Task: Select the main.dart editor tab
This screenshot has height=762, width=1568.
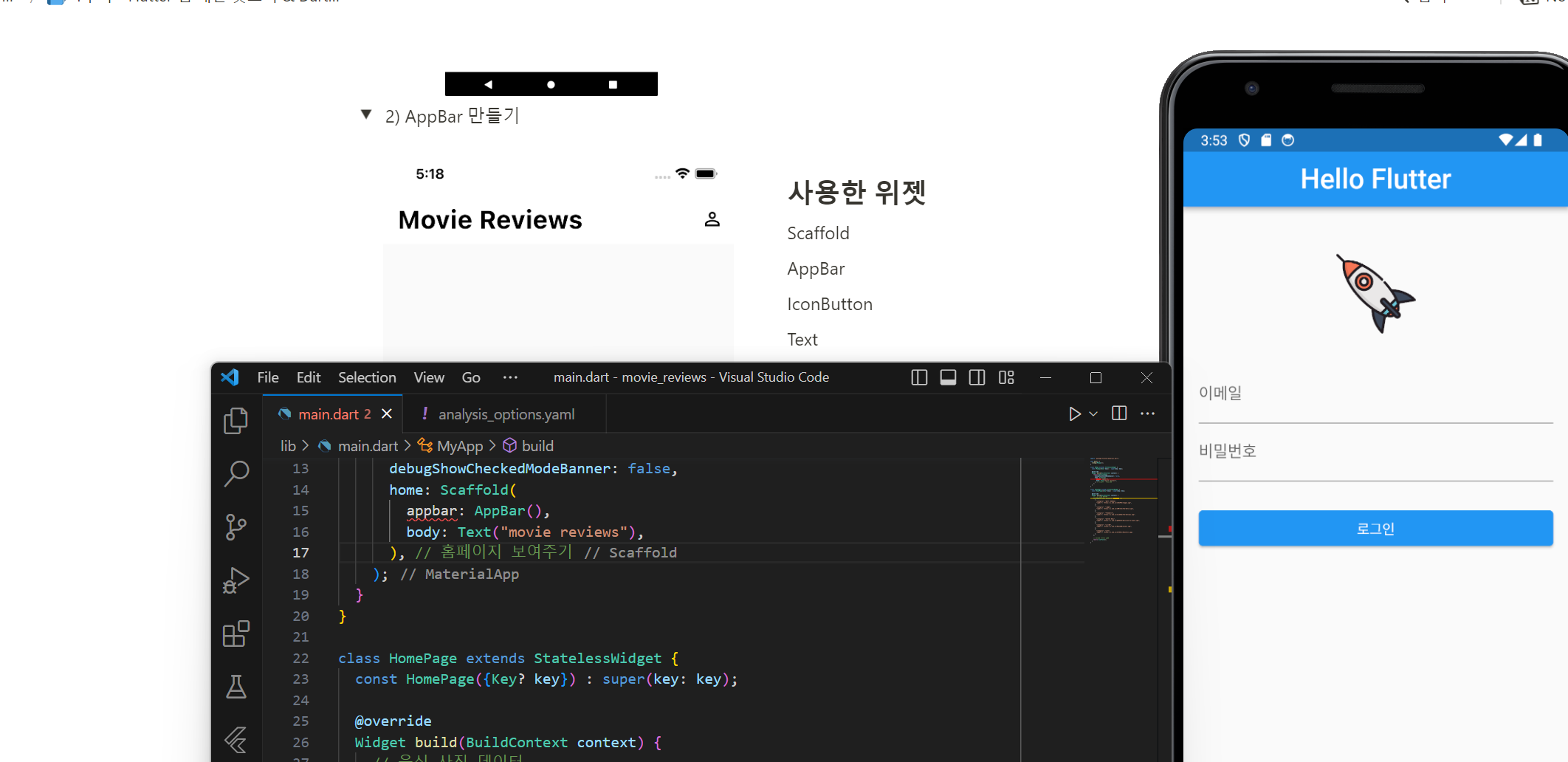Action: (x=334, y=414)
